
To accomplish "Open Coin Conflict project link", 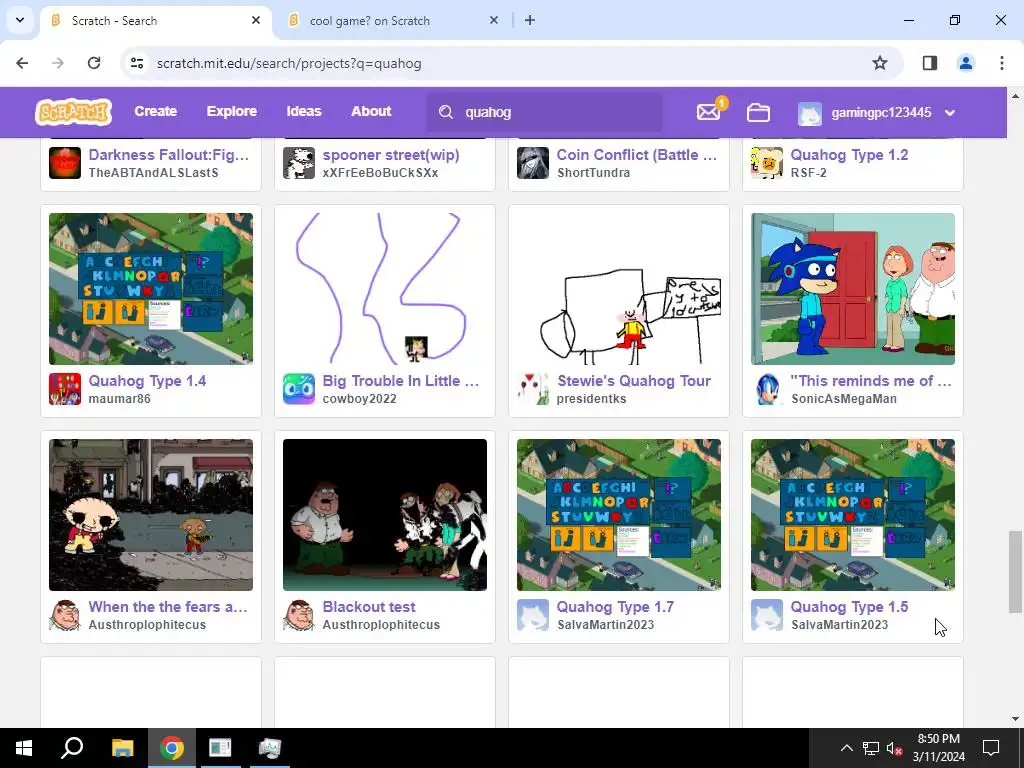I will click(637, 155).
